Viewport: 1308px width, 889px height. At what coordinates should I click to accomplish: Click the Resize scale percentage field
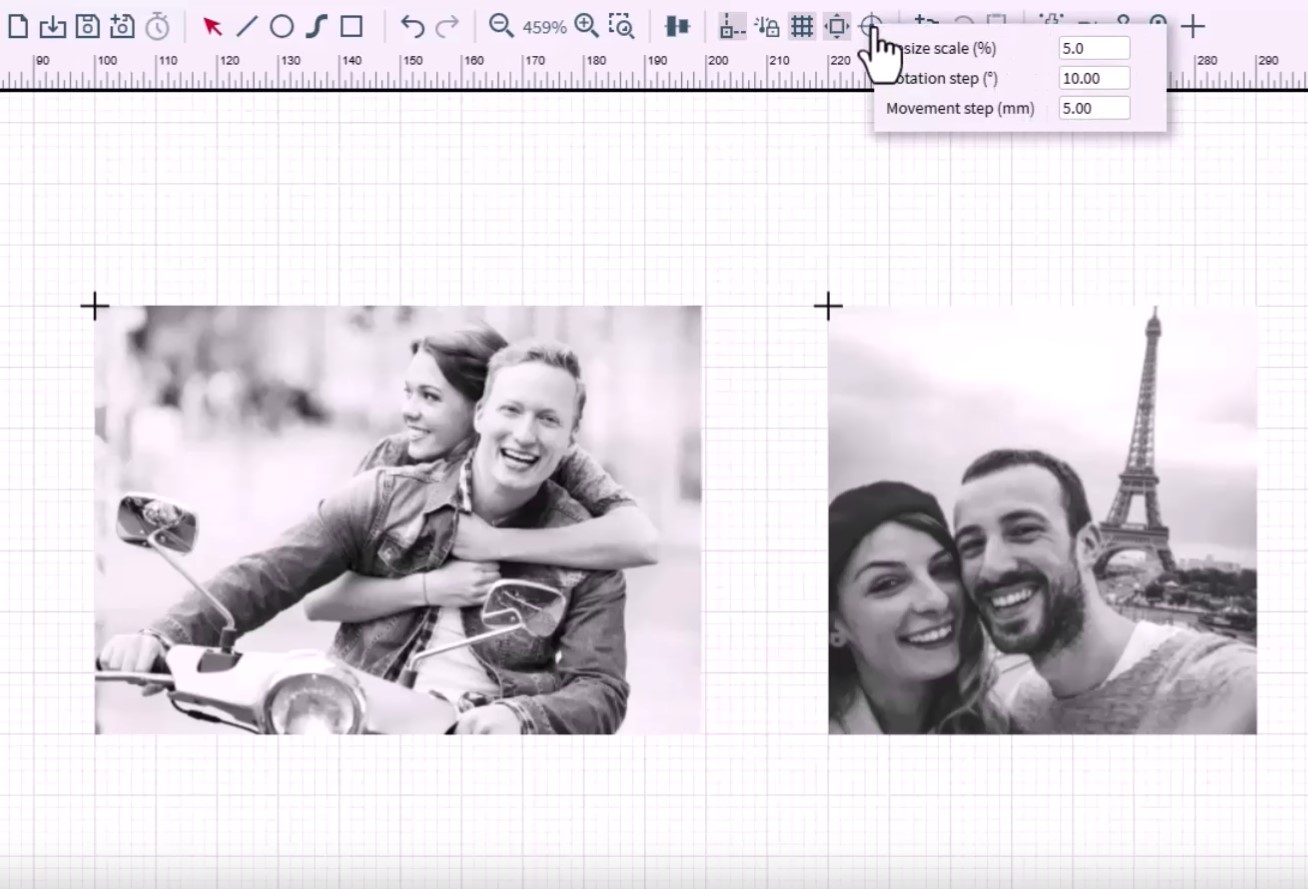click(x=1094, y=48)
